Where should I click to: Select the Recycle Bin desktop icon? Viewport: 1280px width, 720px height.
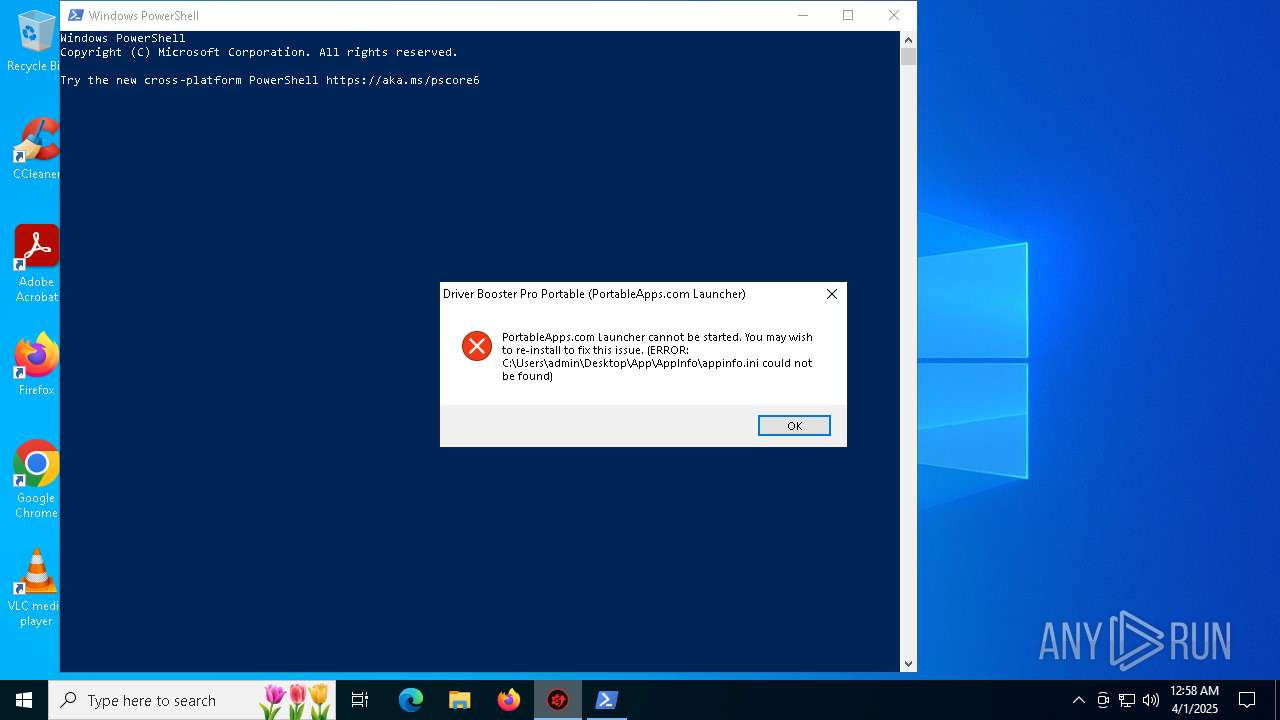coord(34,42)
